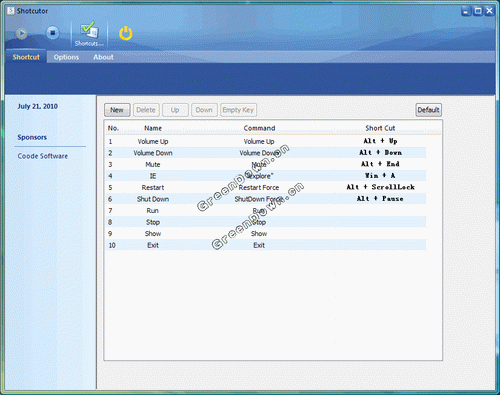Click the Delete button

146,110
